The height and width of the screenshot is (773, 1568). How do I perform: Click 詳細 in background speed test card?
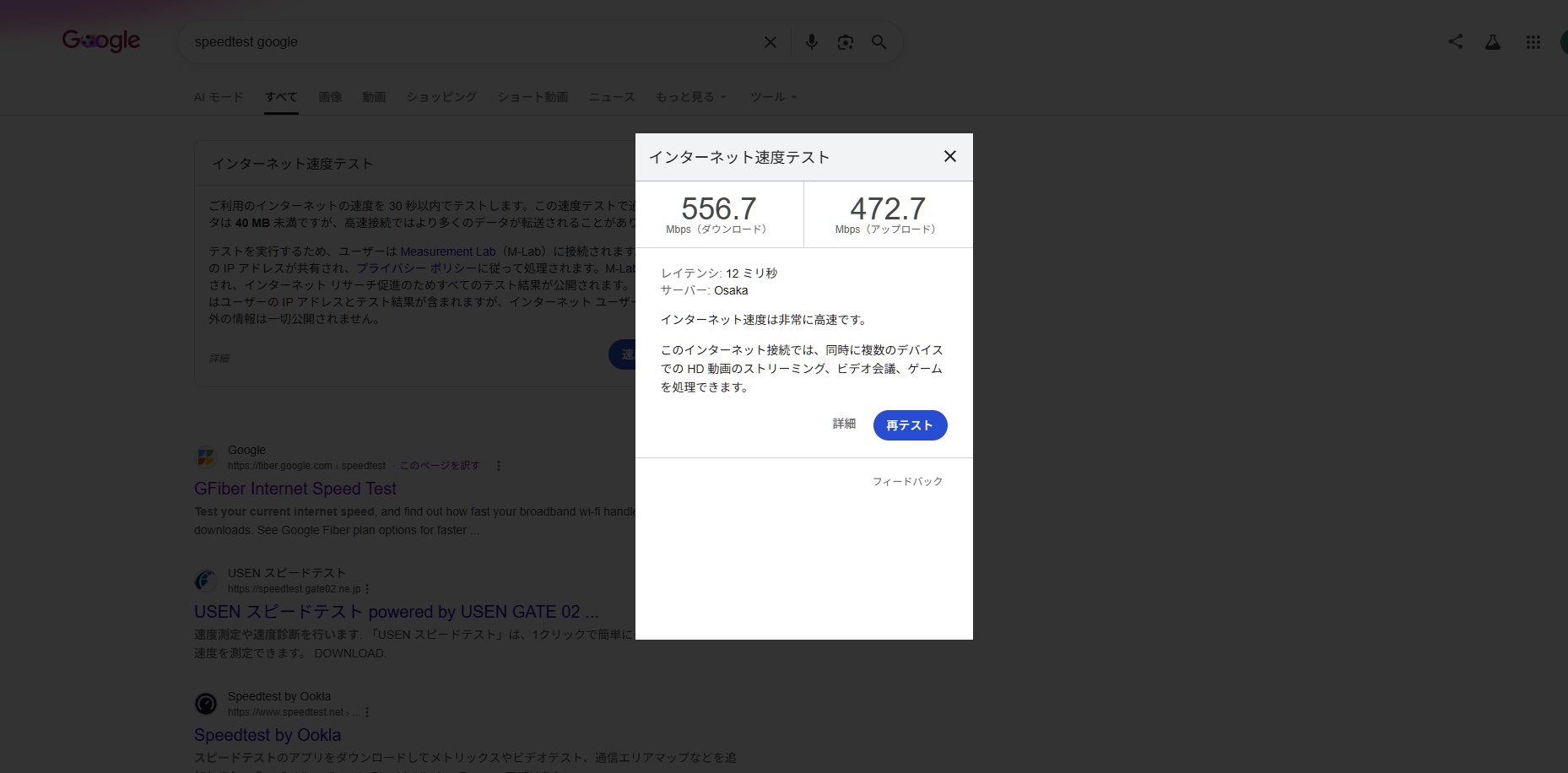(x=219, y=358)
